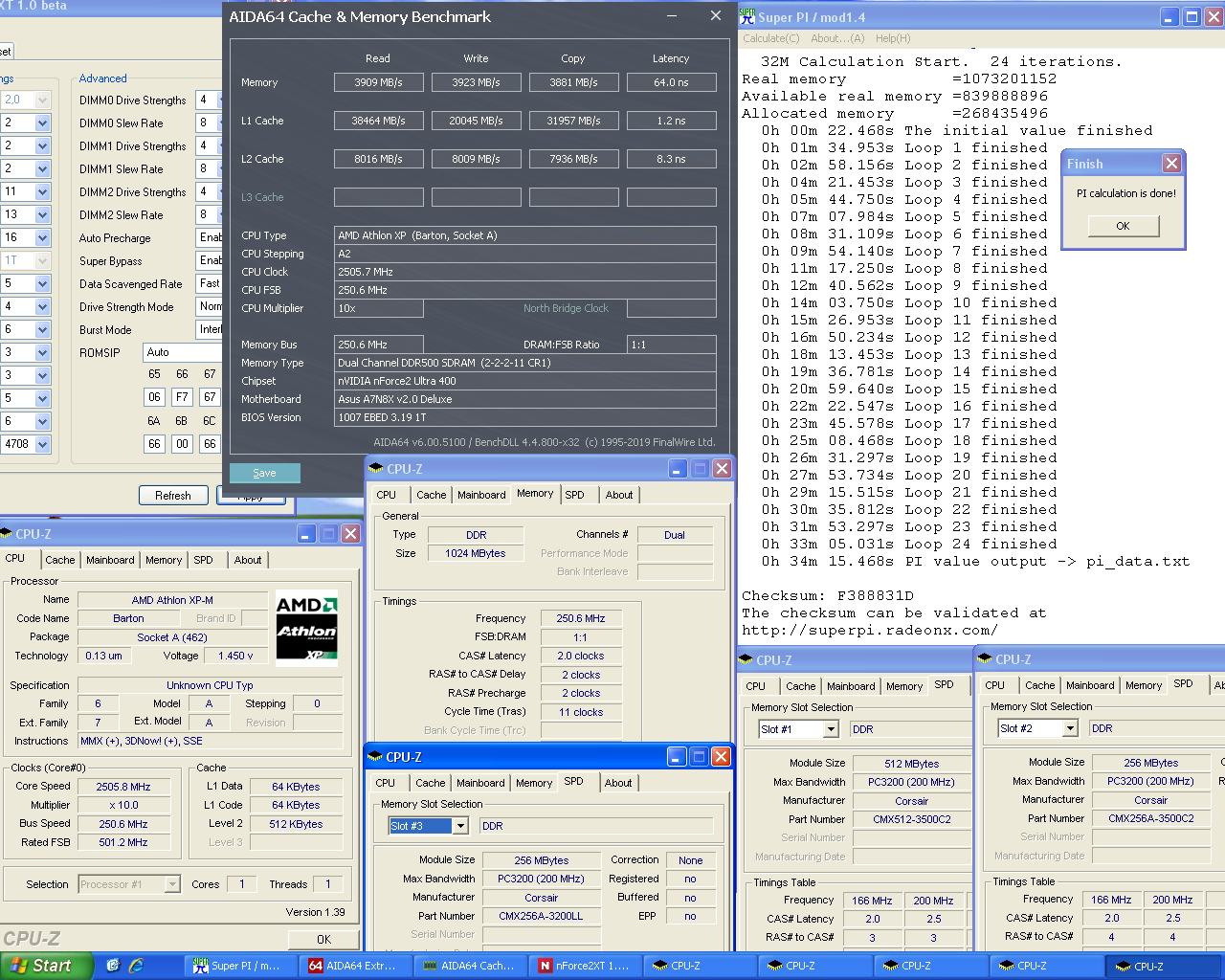Click L2 Cache latency value 8.3 ns
Viewport: 1225px width, 980px height.
click(672, 159)
